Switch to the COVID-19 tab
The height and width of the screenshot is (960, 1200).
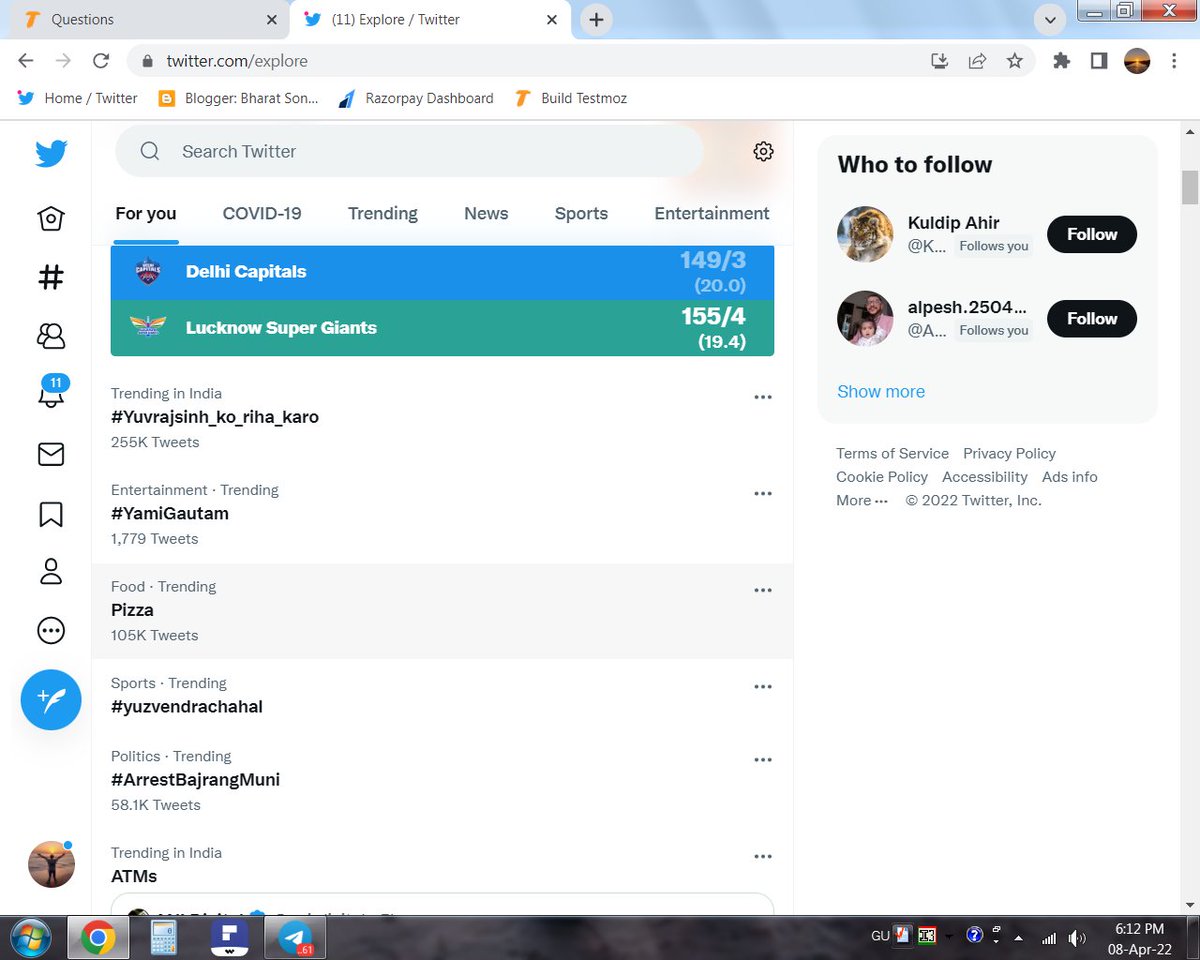pos(262,213)
